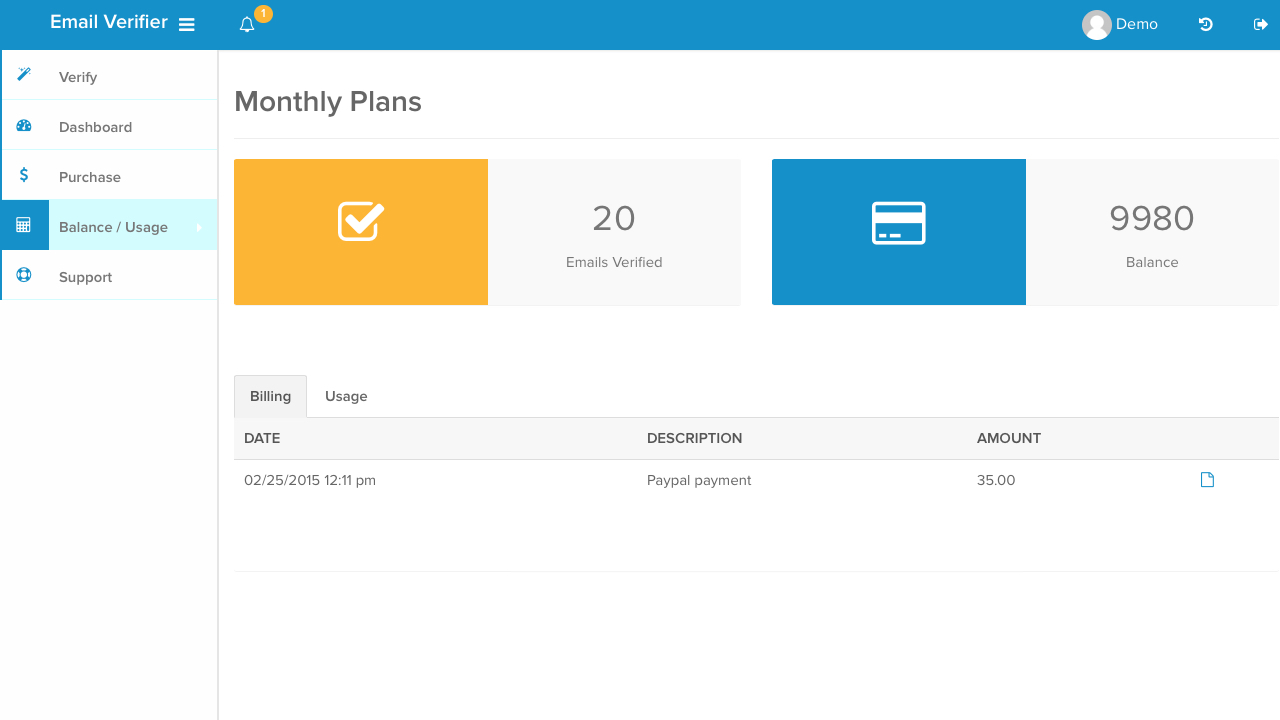Click the Dashboard gauge icon in sidebar
Screen dimensions: 1280x720
click(23, 125)
